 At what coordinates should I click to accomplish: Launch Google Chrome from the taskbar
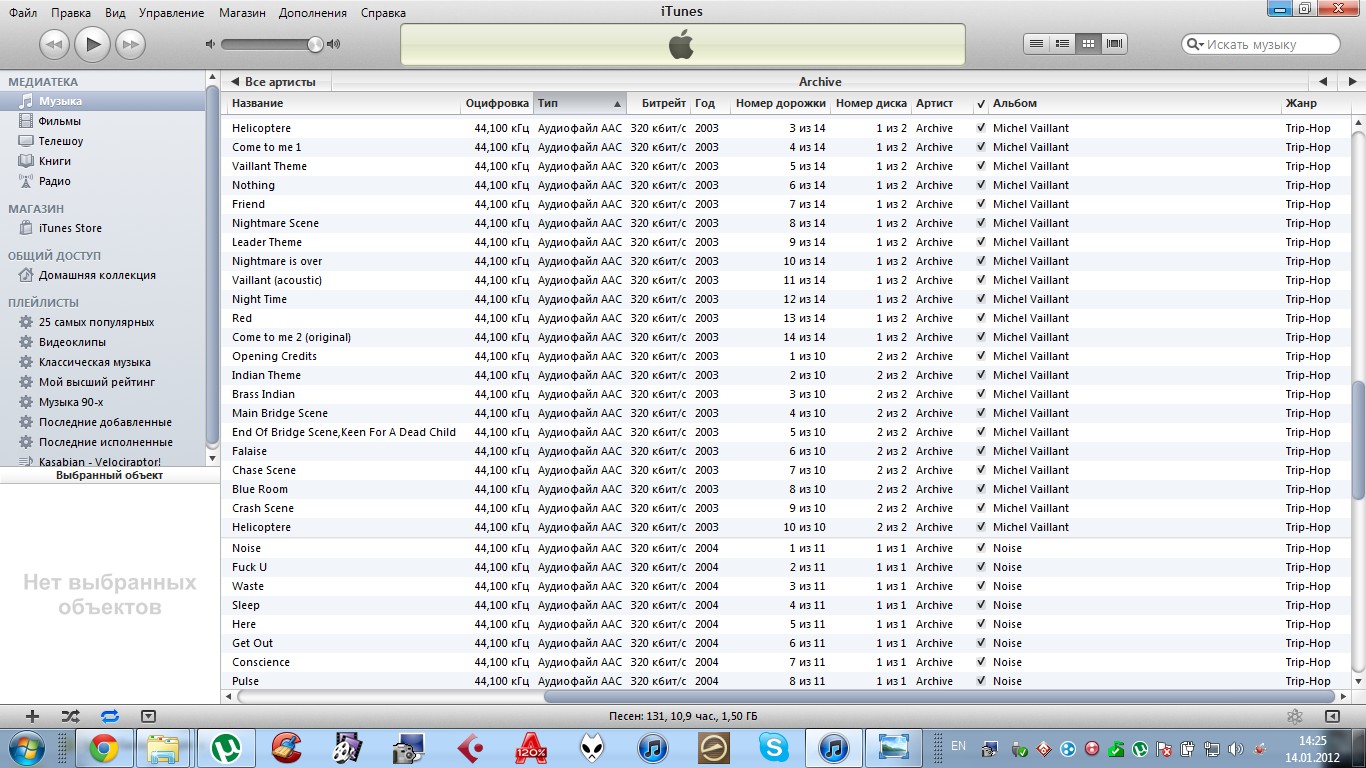[x=104, y=748]
